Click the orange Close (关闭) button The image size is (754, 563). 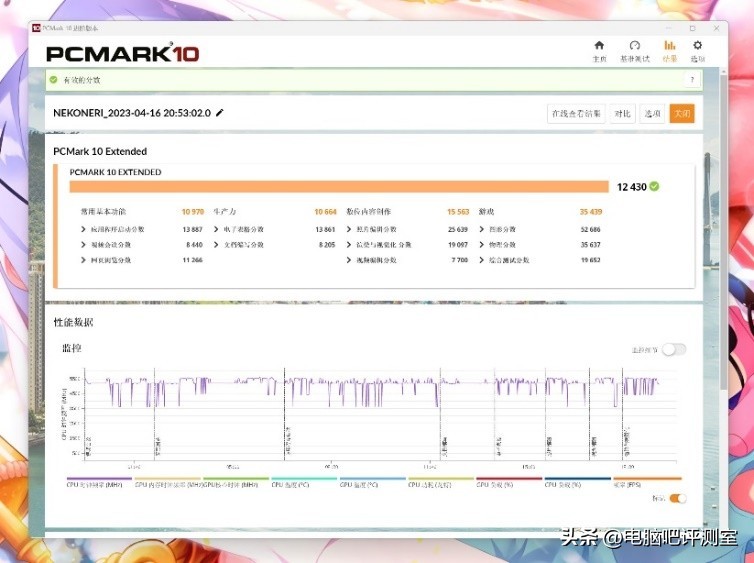[x=682, y=114]
